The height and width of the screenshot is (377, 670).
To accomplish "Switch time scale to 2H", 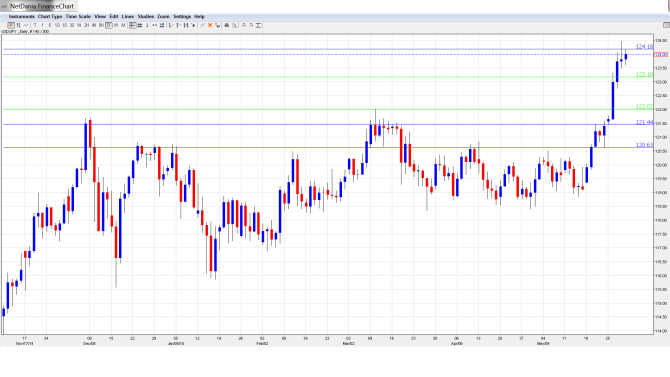I will coord(86,25).
